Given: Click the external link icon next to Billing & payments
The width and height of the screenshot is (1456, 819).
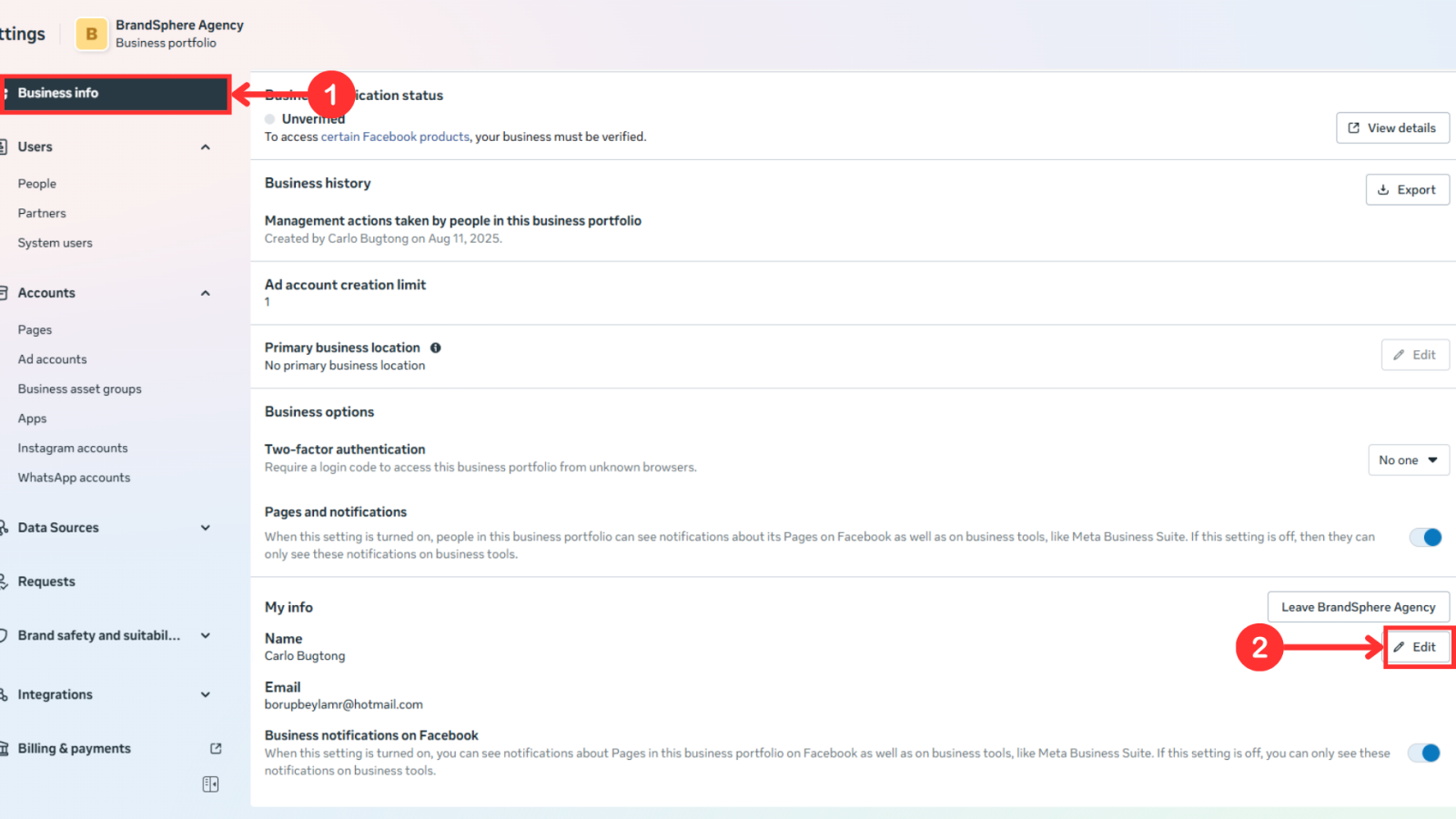Looking at the screenshot, I should tap(216, 748).
